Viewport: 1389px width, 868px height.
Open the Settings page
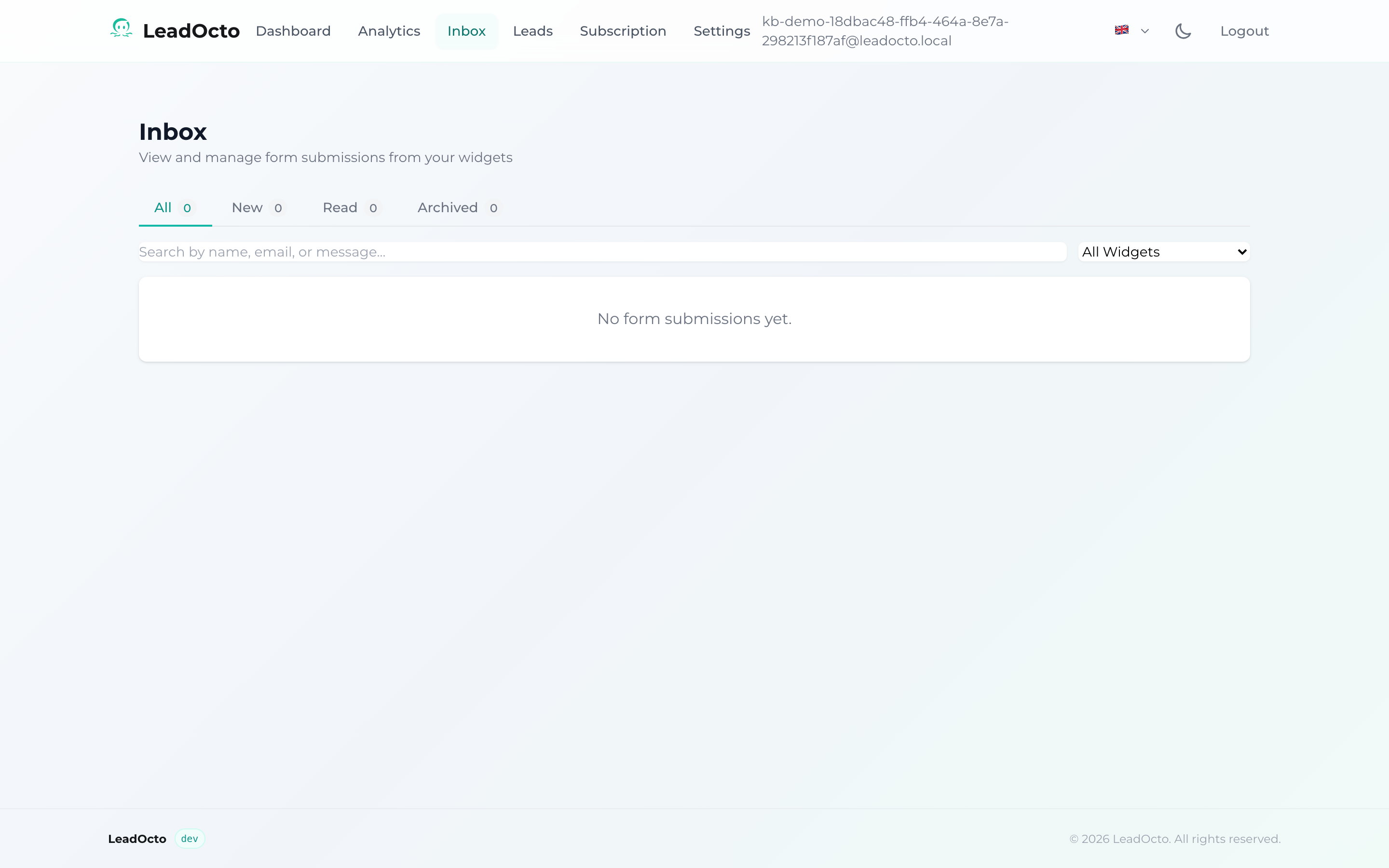click(722, 31)
